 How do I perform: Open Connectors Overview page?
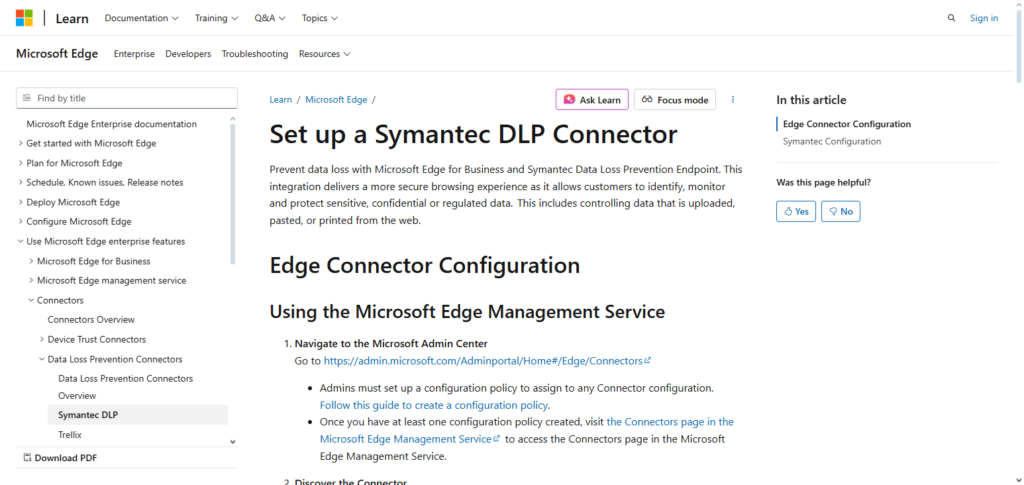[x=91, y=320]
